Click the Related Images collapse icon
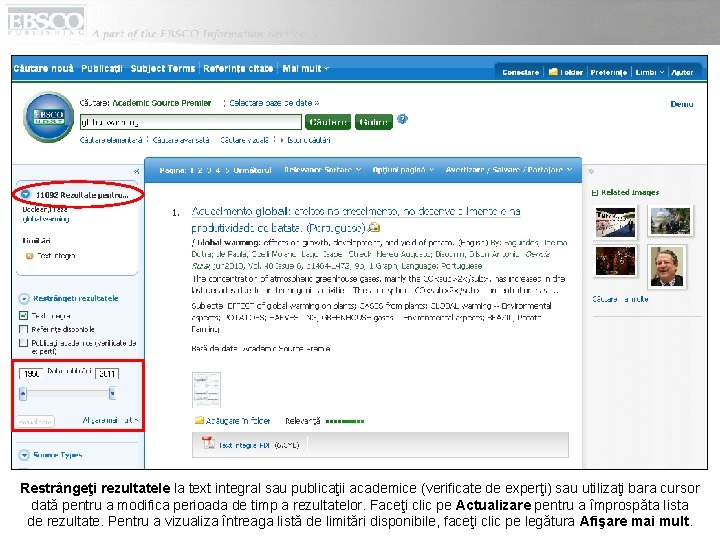The image size is (720, 540). pos(595,193)
